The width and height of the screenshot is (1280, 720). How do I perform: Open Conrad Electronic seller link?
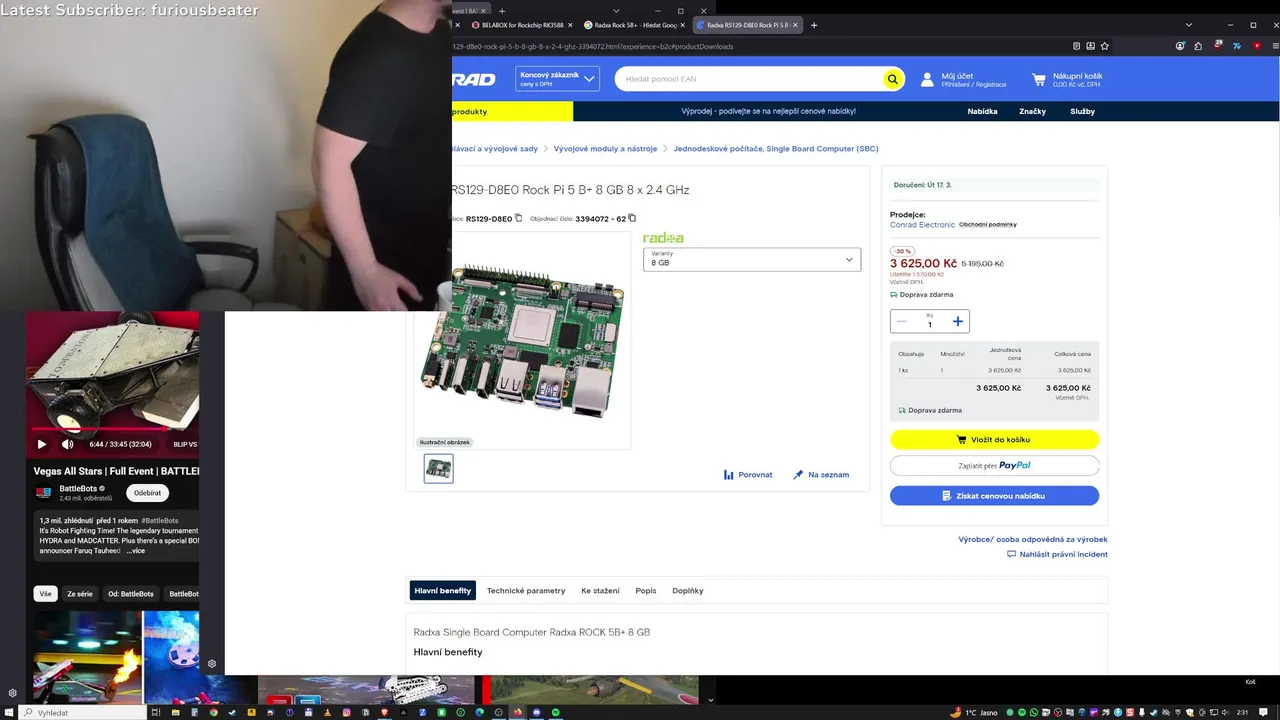[922, 225]
